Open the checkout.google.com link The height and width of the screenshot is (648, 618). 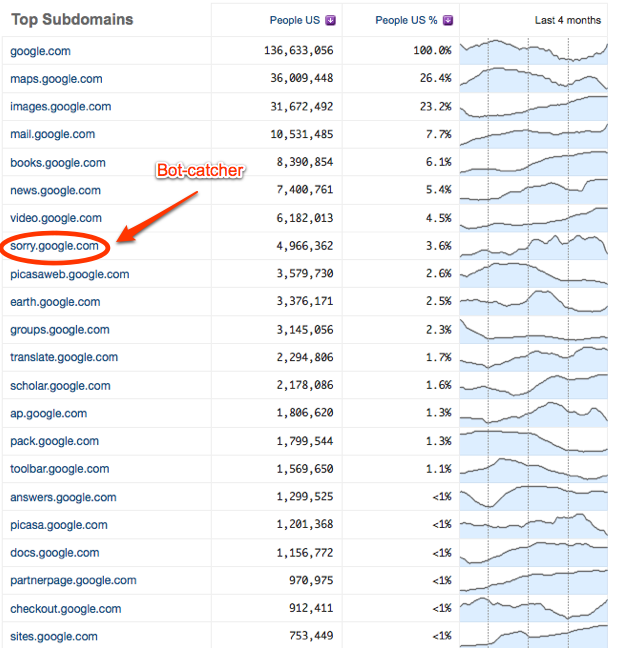pyautogui.click(x=65, y=608)
